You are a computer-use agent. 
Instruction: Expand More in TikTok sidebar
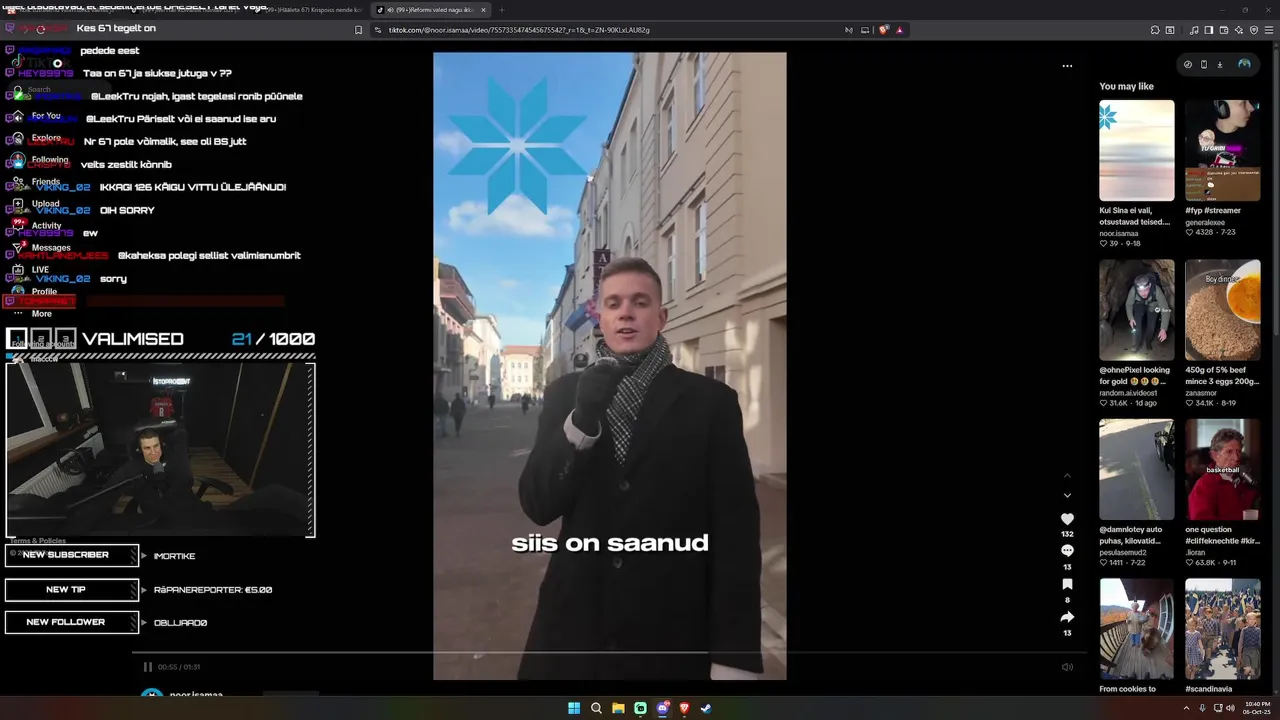[x=41, y=314]
